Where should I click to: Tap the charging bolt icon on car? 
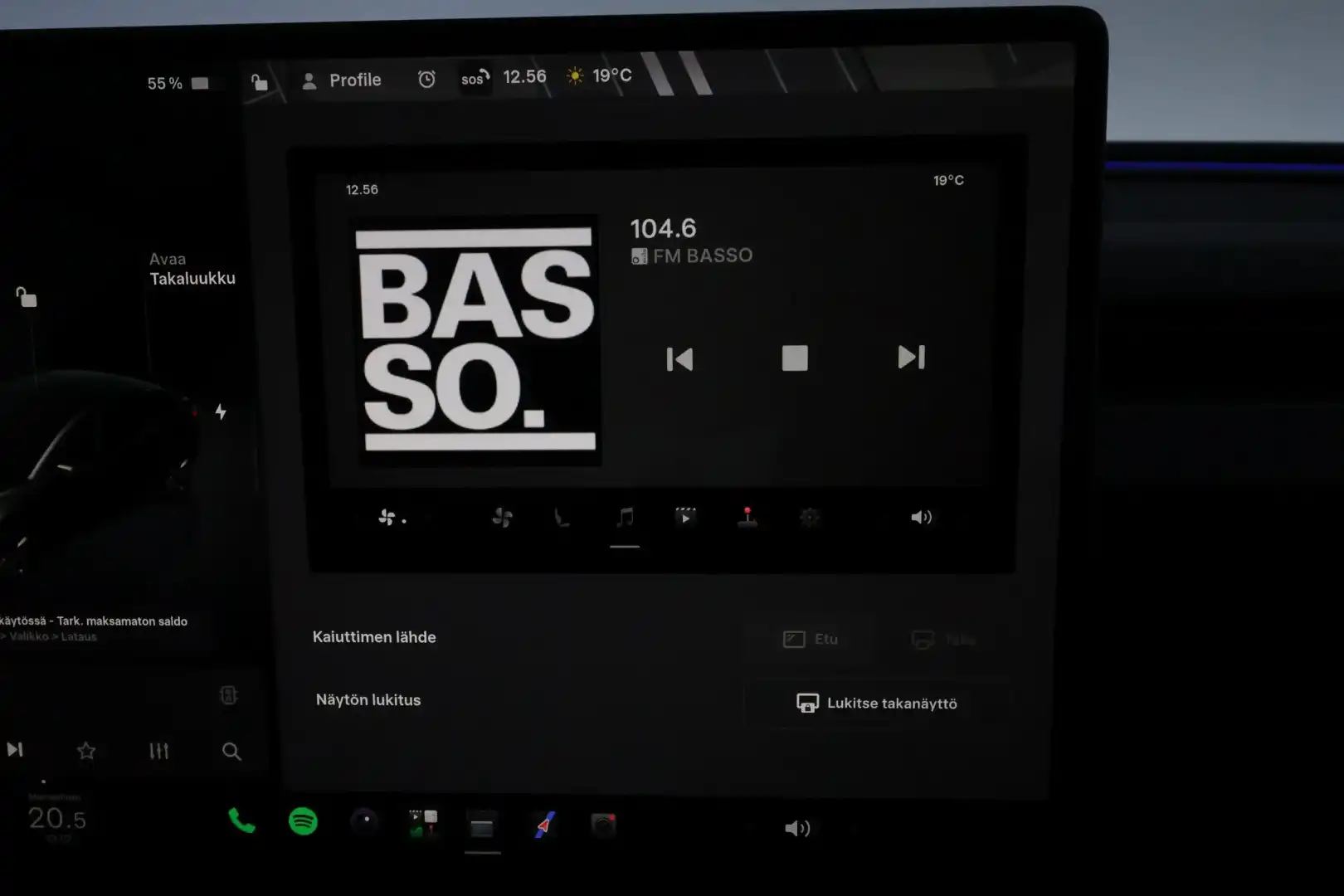(x=221, y=411)
